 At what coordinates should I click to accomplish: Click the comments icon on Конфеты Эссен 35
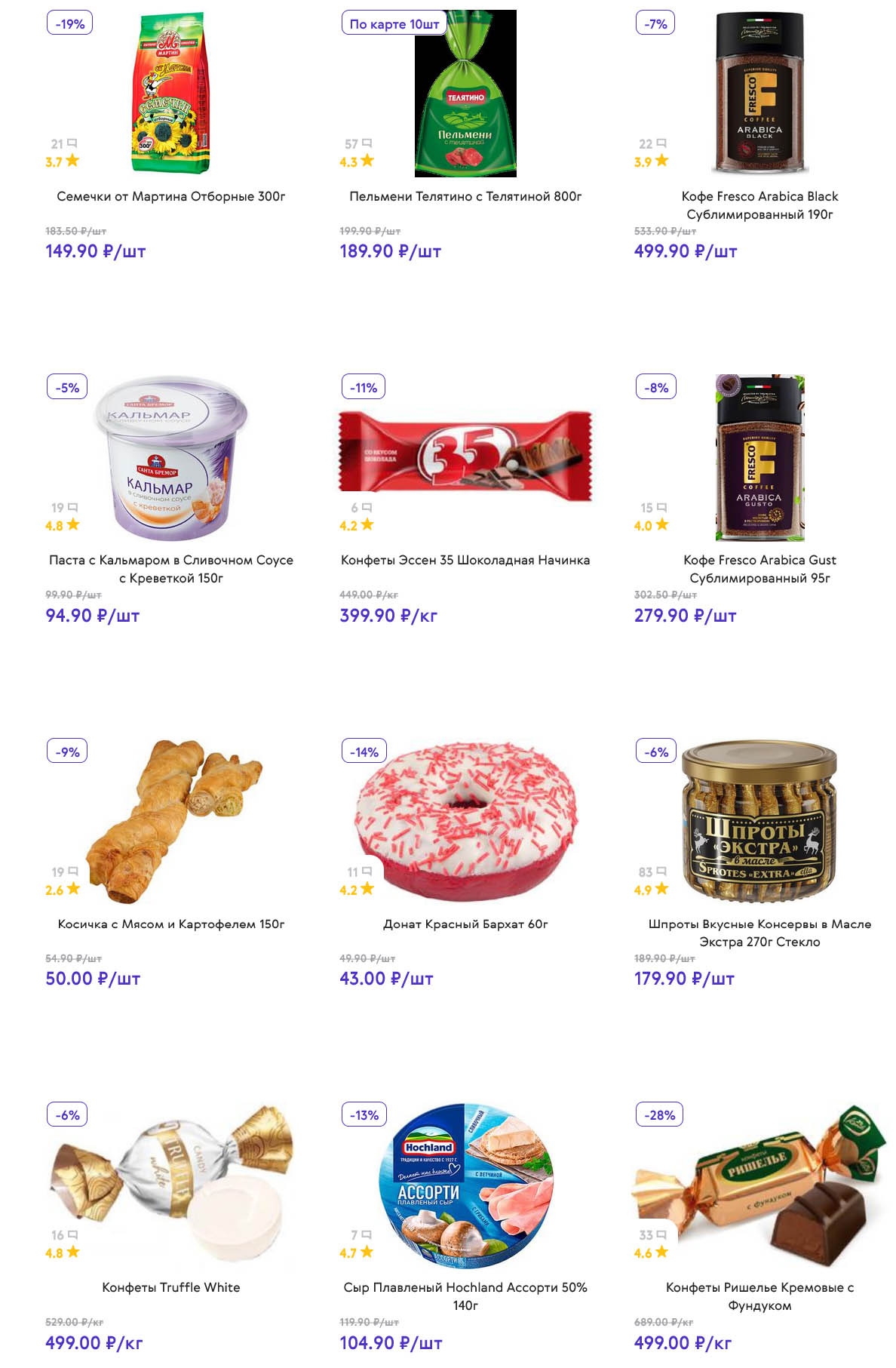point(367,508)
